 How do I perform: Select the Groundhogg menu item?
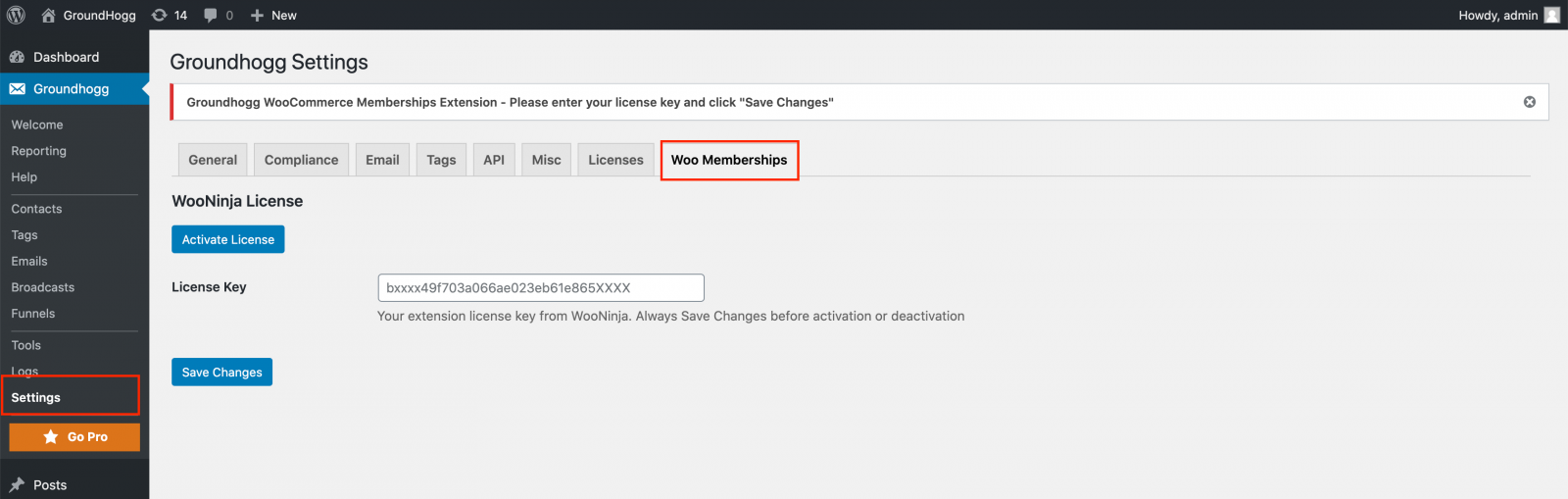pyautogui.click(x=74, y=88)
